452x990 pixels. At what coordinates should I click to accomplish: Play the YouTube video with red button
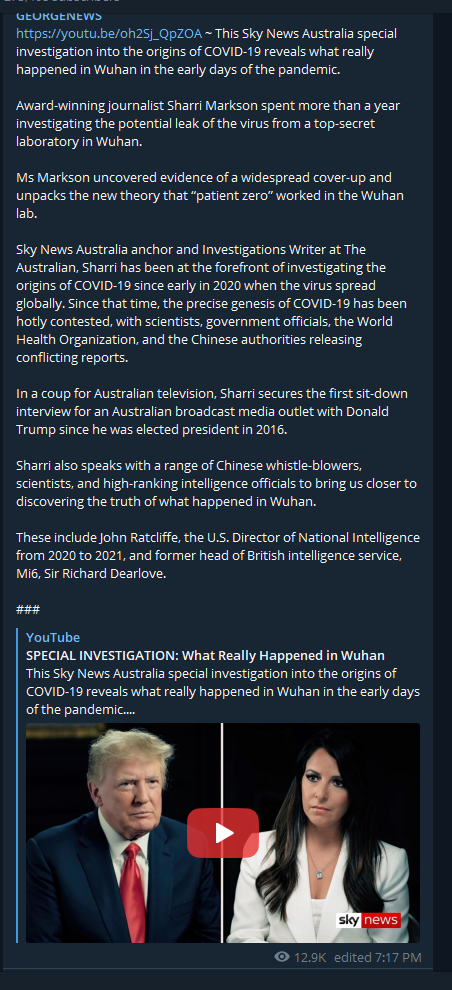click(x=223, y=833)
